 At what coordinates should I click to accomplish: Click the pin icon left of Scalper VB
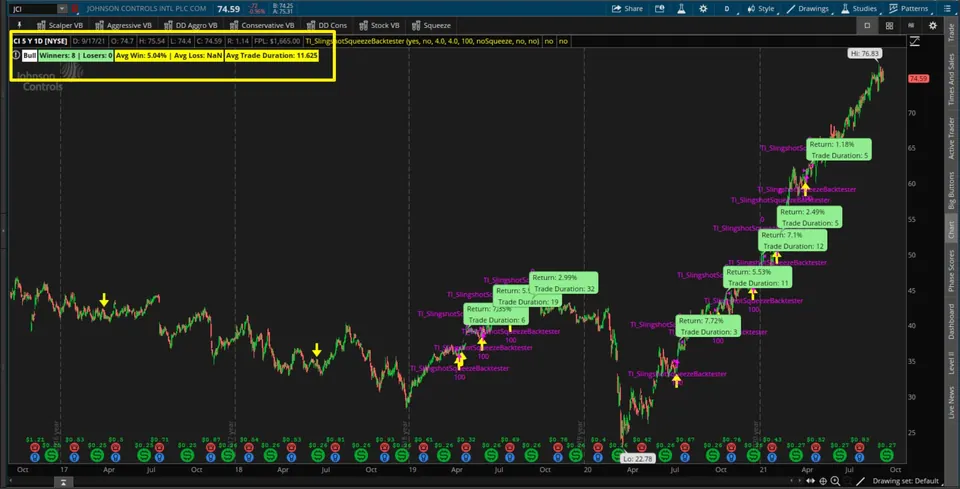pos(20,25)
